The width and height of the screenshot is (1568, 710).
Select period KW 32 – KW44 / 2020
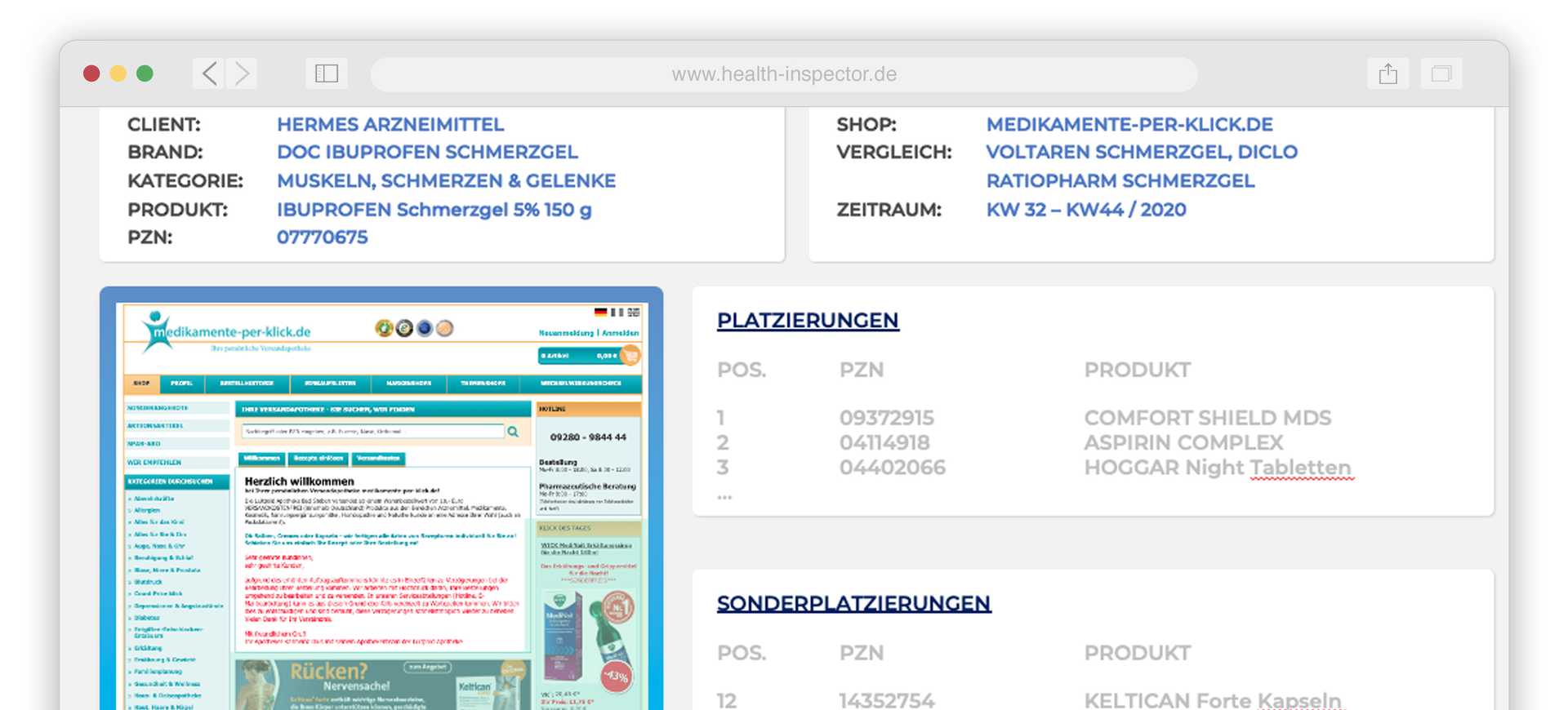click(1086, 210)
